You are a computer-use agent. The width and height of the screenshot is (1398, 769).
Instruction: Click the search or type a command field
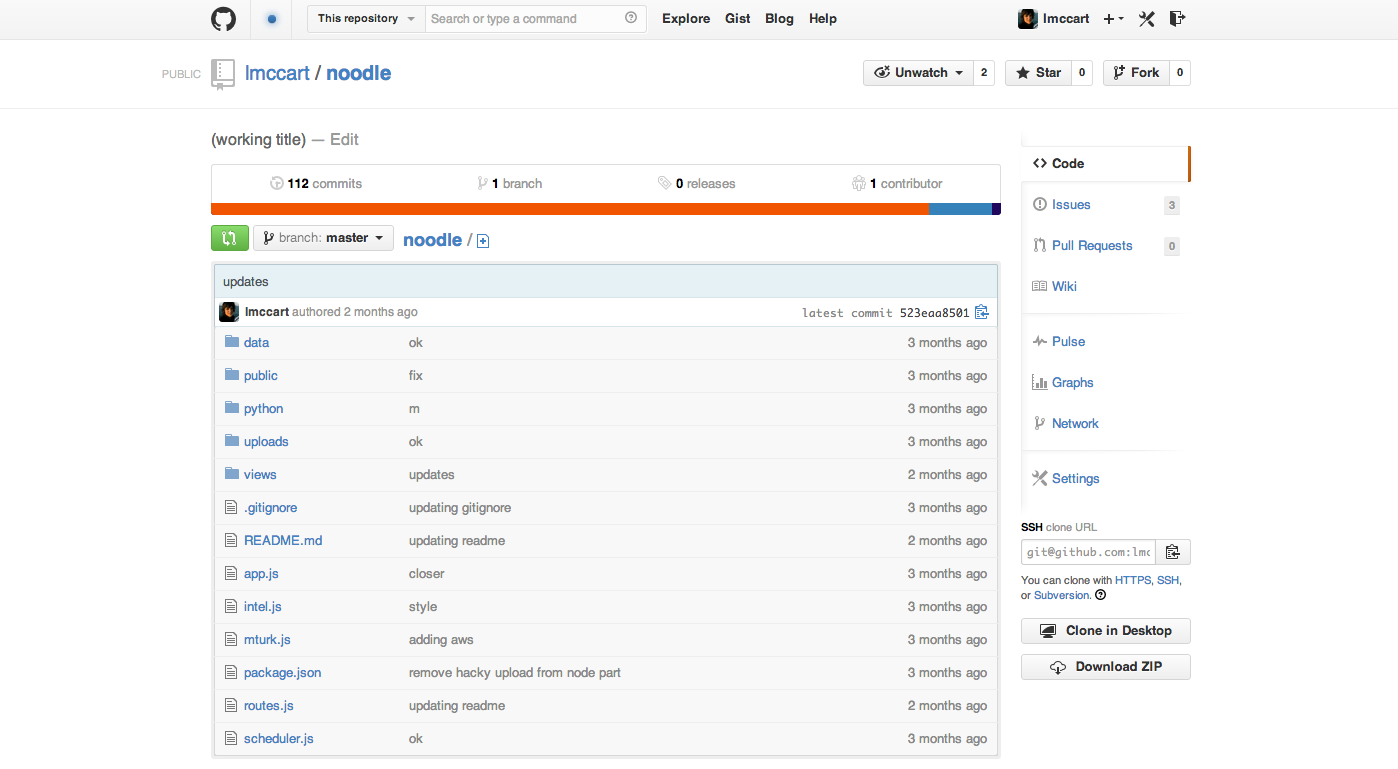[535, 18]
